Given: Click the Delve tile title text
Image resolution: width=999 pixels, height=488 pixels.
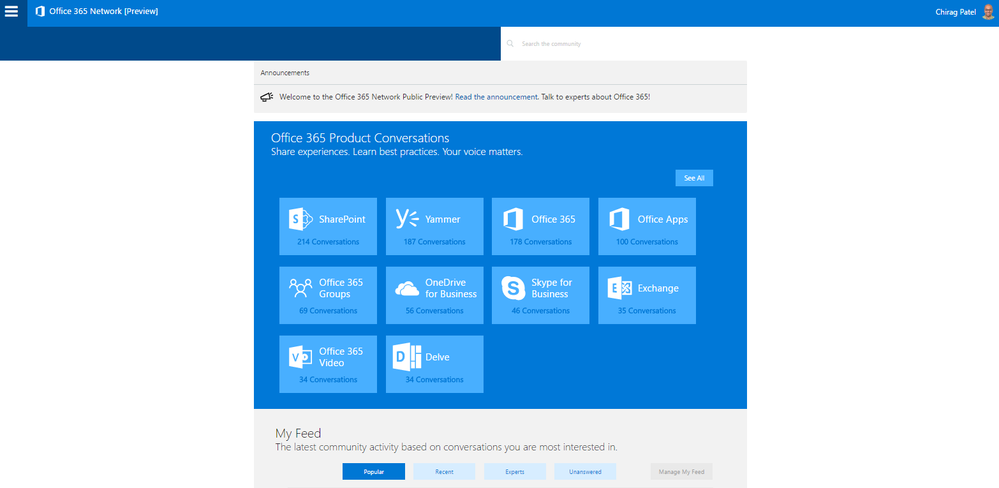Looking at the screenshot, I should (x=437, y=357).
